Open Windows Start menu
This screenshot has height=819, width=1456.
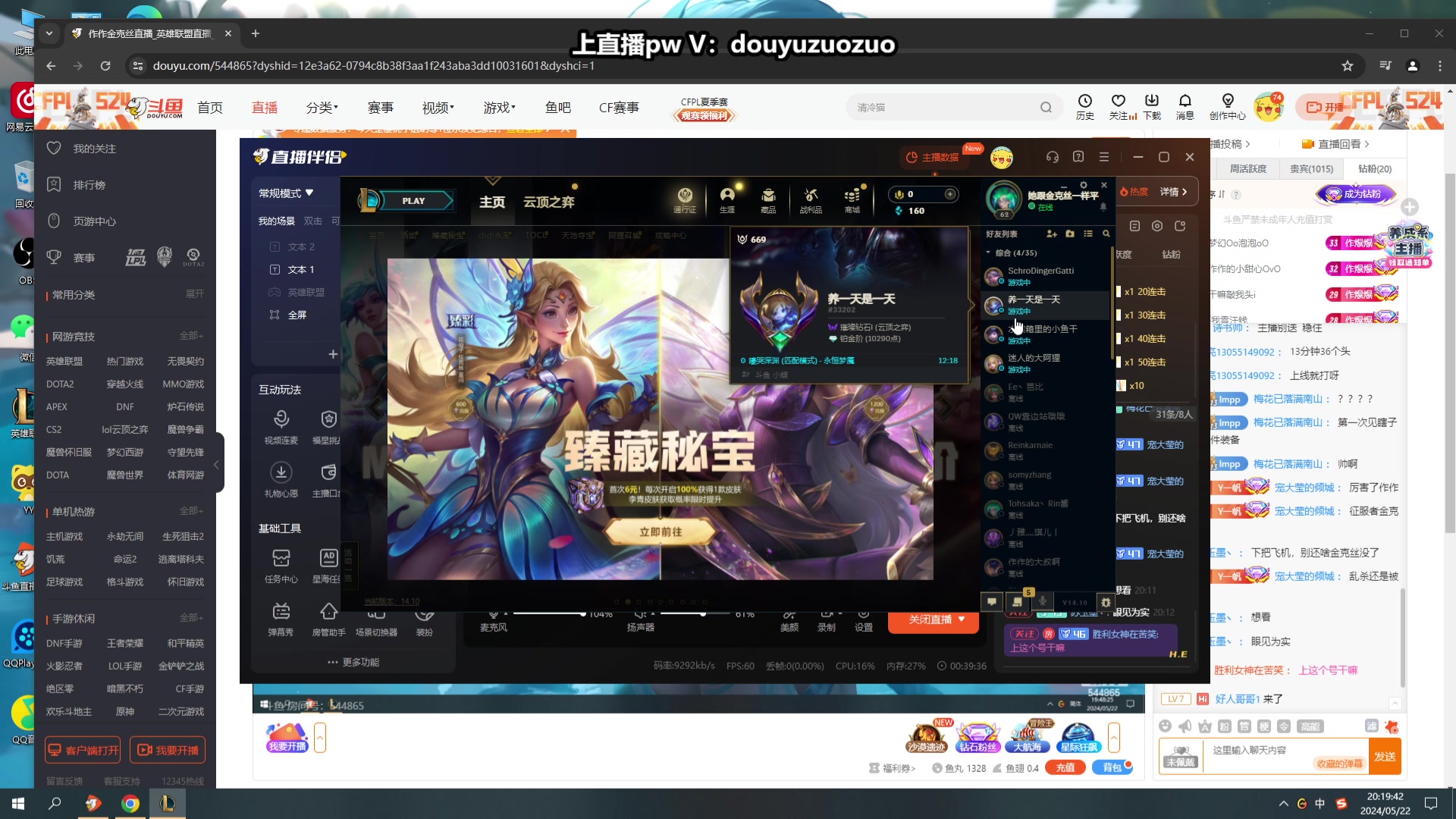18,804
